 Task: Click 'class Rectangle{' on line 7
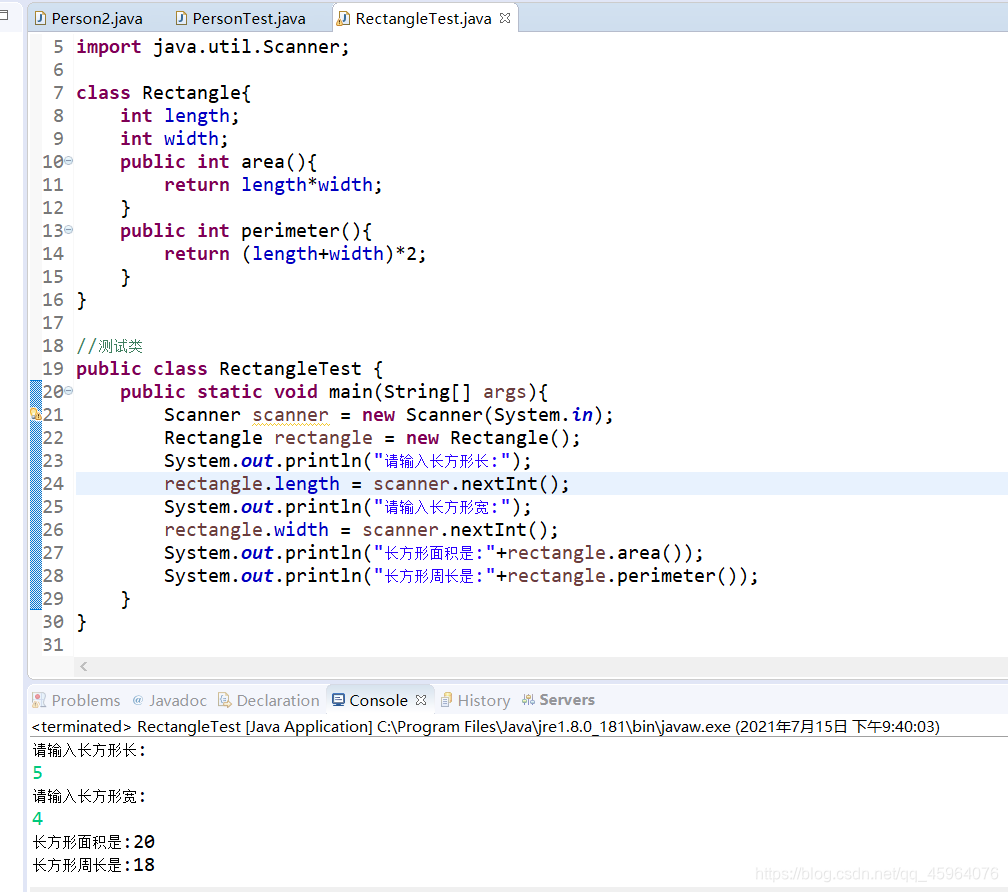click(x=164, y=93)
